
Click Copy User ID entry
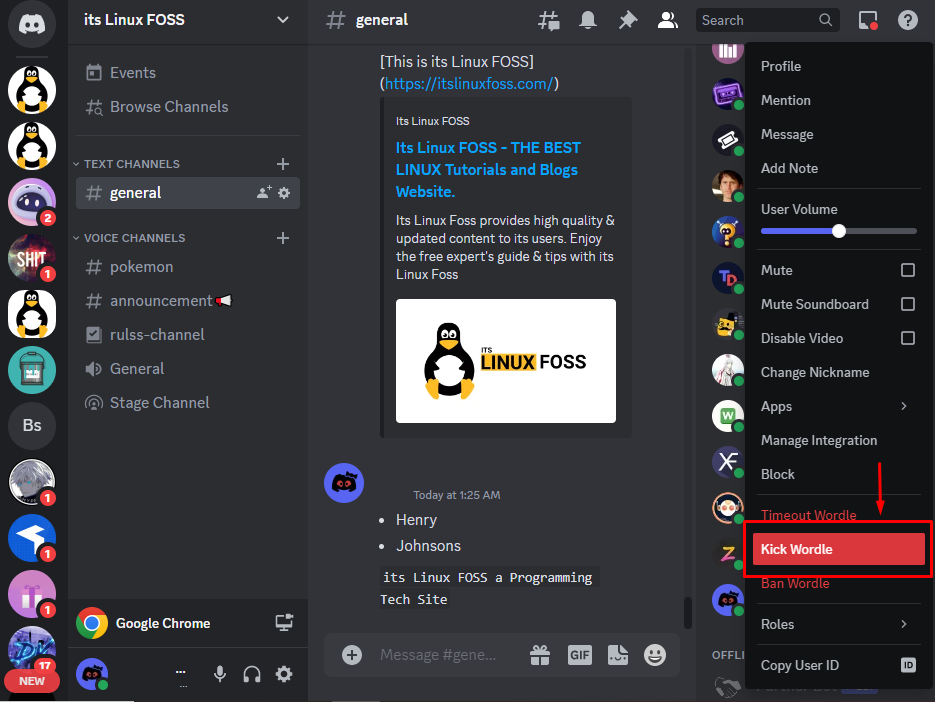click(x=838, y=665)
